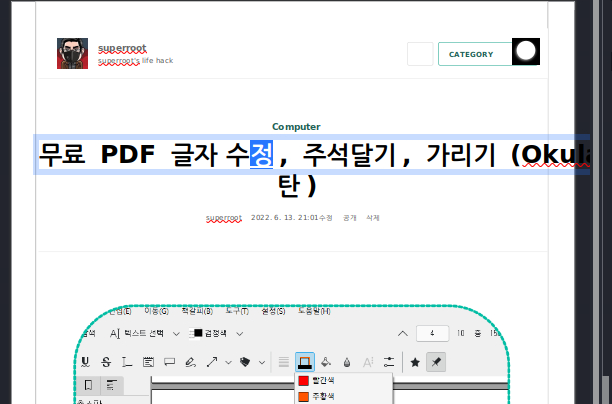Open 이동(G) menu in embedded Okular screenshot

coord(157,311)
